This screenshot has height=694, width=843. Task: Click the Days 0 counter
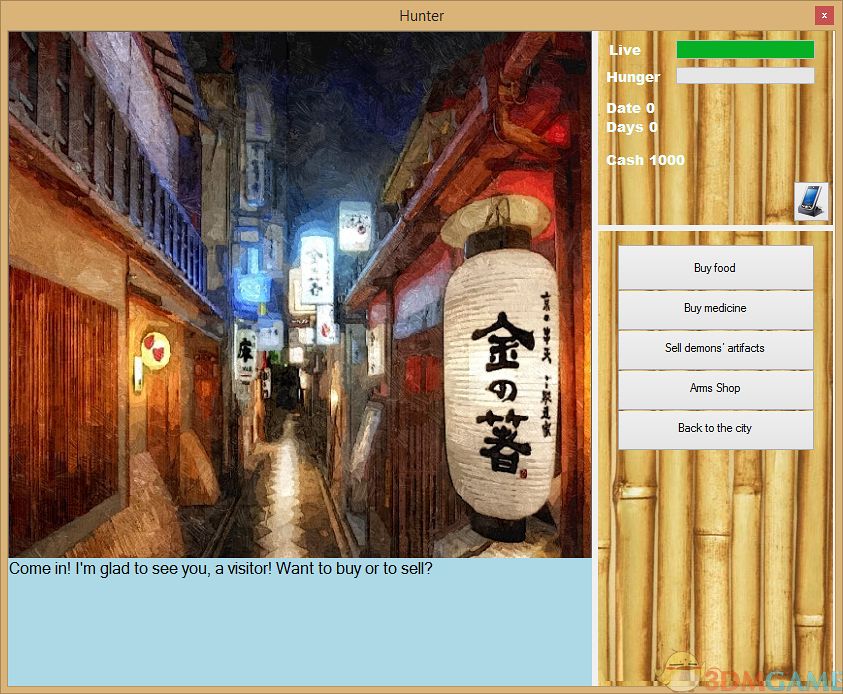coord(632,127)
